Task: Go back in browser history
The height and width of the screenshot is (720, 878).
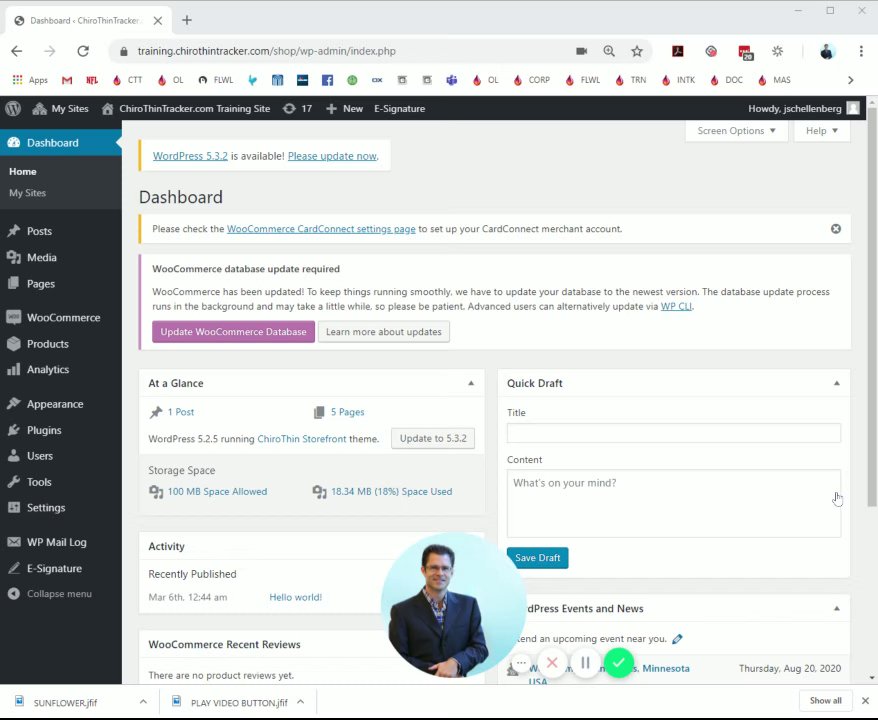Action: coord(17,51)
